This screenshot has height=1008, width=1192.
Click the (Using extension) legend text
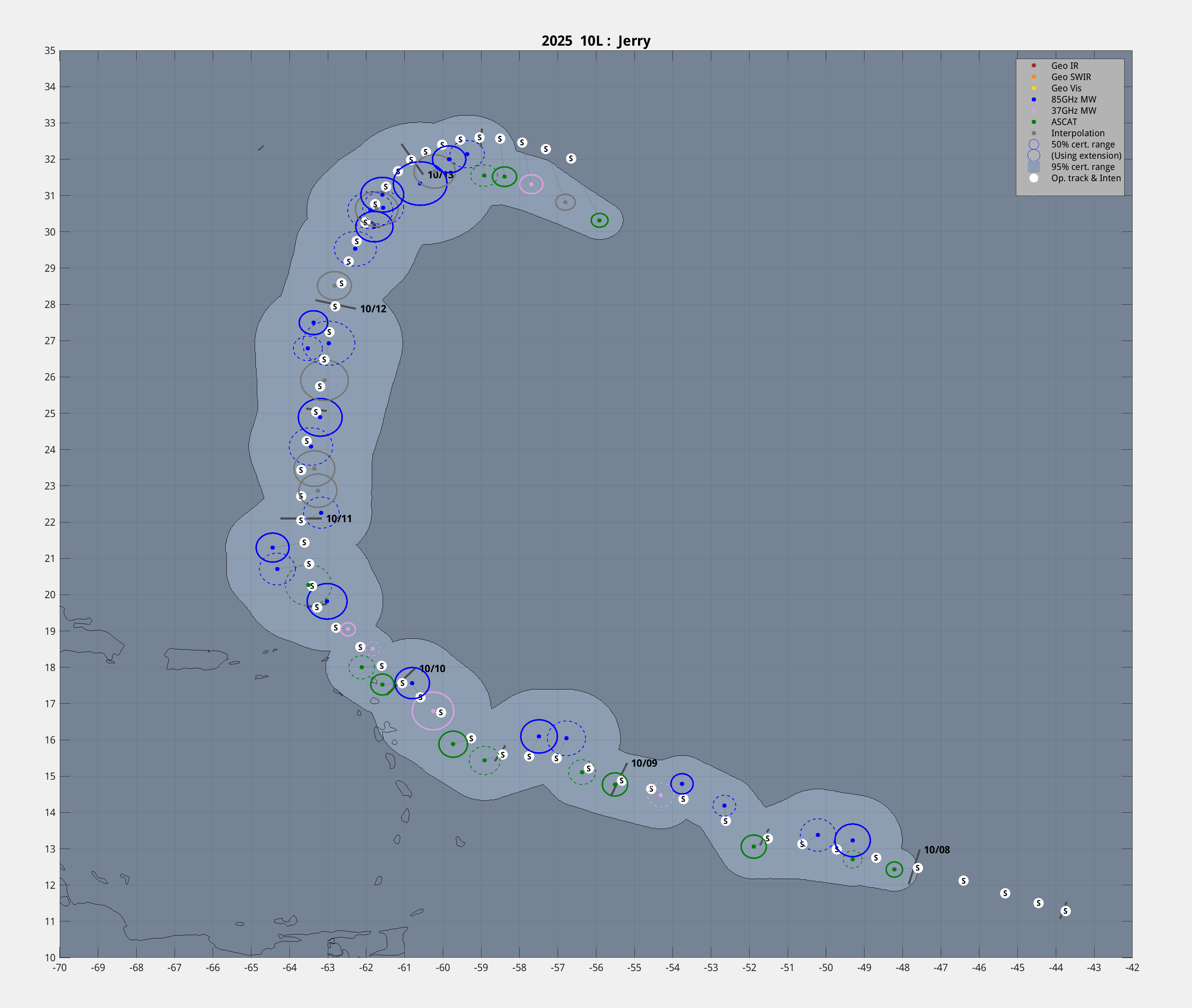1086,155
